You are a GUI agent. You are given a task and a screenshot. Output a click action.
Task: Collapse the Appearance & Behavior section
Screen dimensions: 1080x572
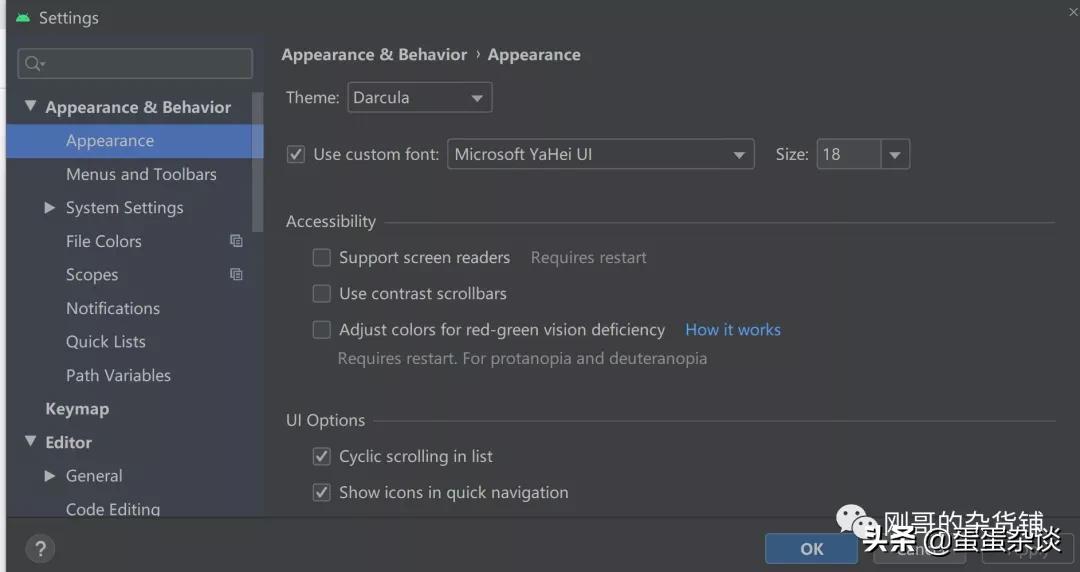30,106
